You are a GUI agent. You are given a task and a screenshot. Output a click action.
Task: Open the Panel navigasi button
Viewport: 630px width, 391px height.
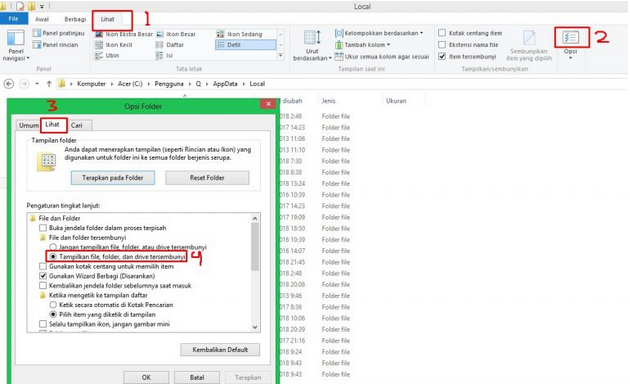16,45
